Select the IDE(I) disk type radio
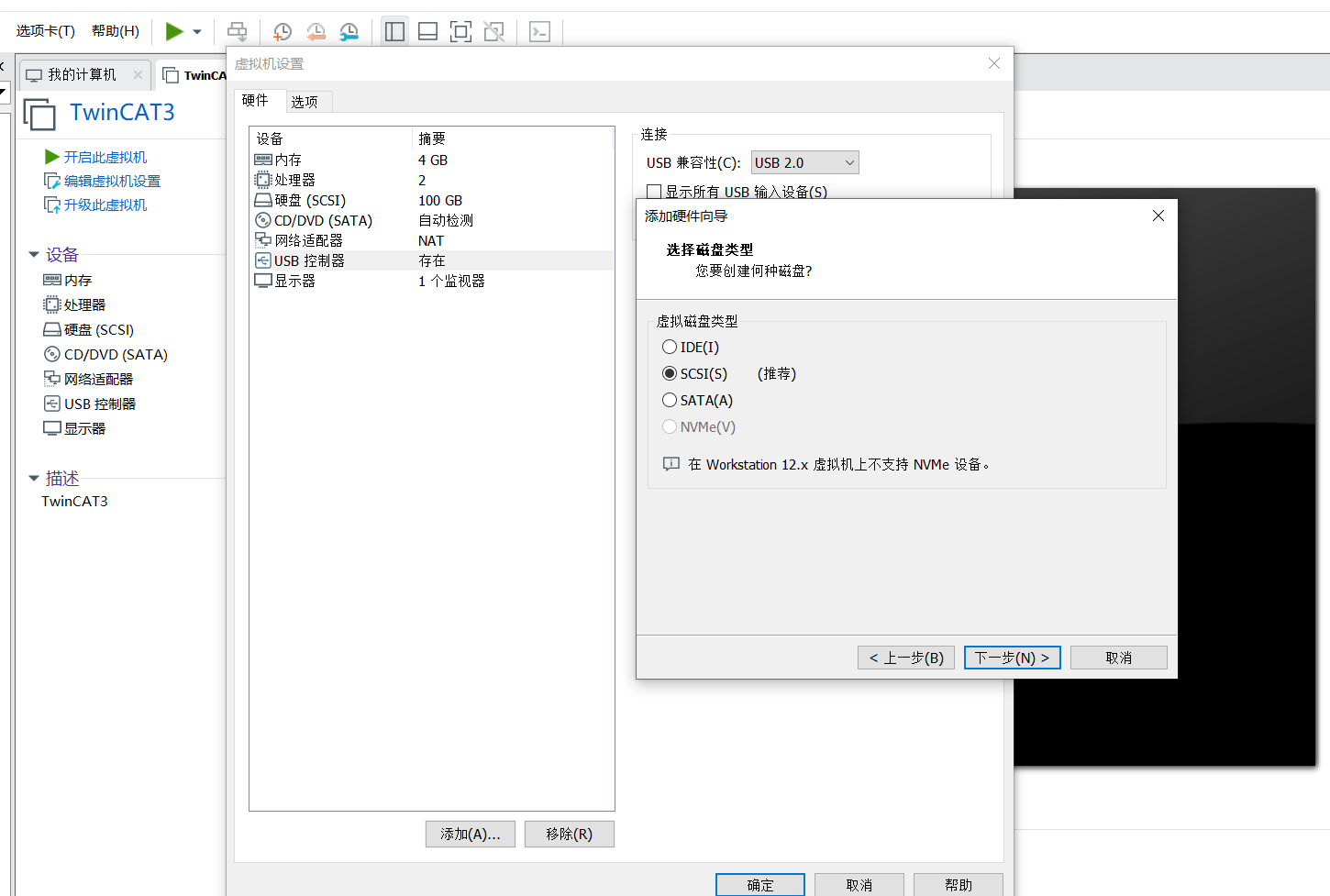The height and width of the screenshot is (896, 1330). coord(670,347)
